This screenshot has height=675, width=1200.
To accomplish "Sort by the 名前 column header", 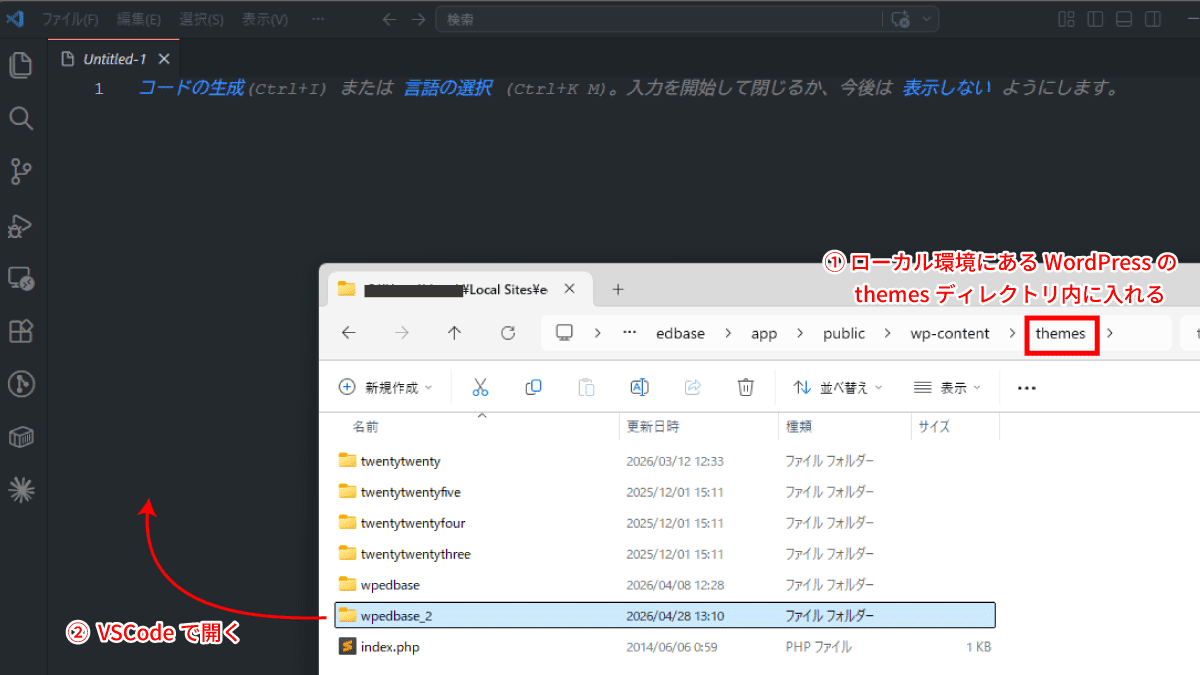I will (x=365, y=427).
